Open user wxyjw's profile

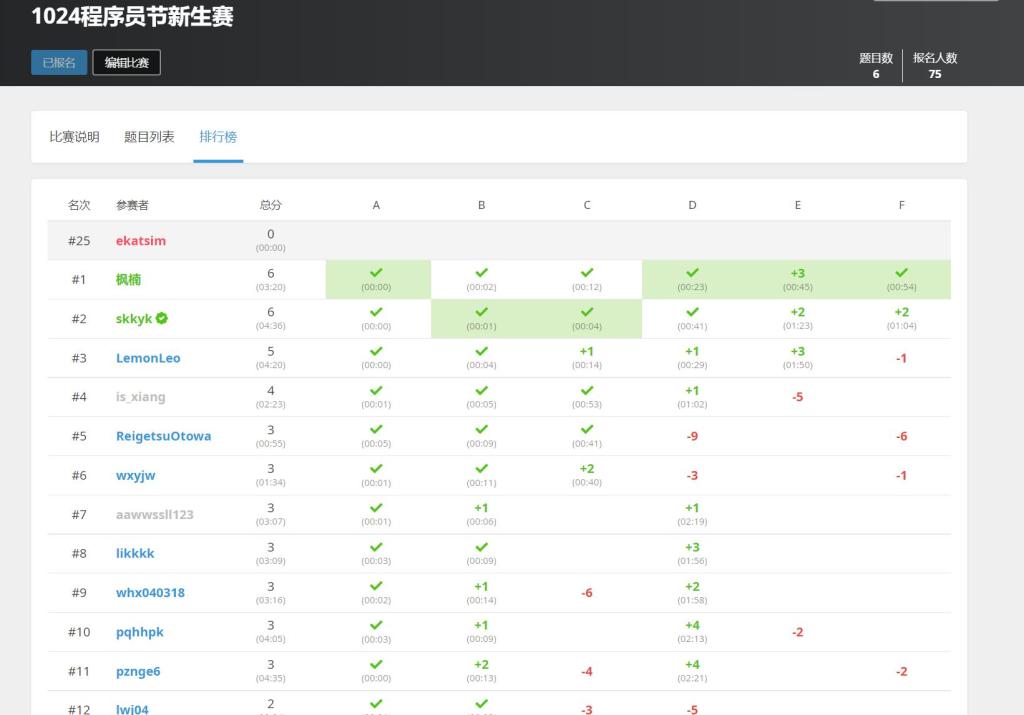click(136, 475)
